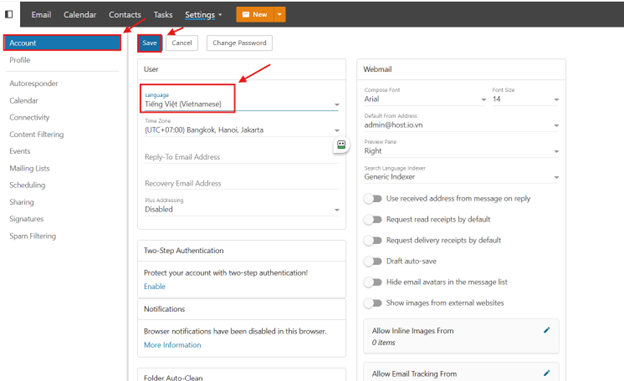Click the Webmail section heading
Image resolution: width=624 pixels, height=381 pixels.
[377, 69]
